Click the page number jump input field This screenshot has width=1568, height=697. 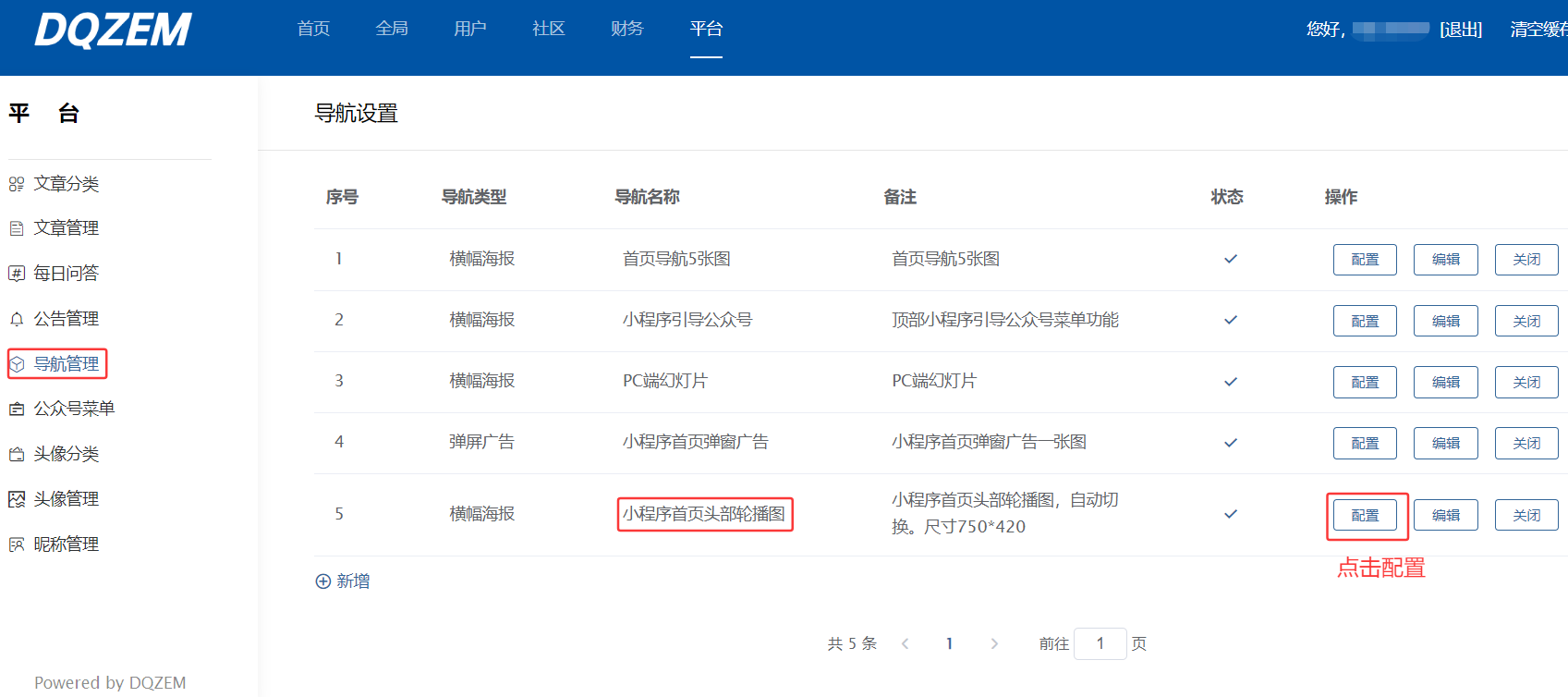click(1100, 643)
